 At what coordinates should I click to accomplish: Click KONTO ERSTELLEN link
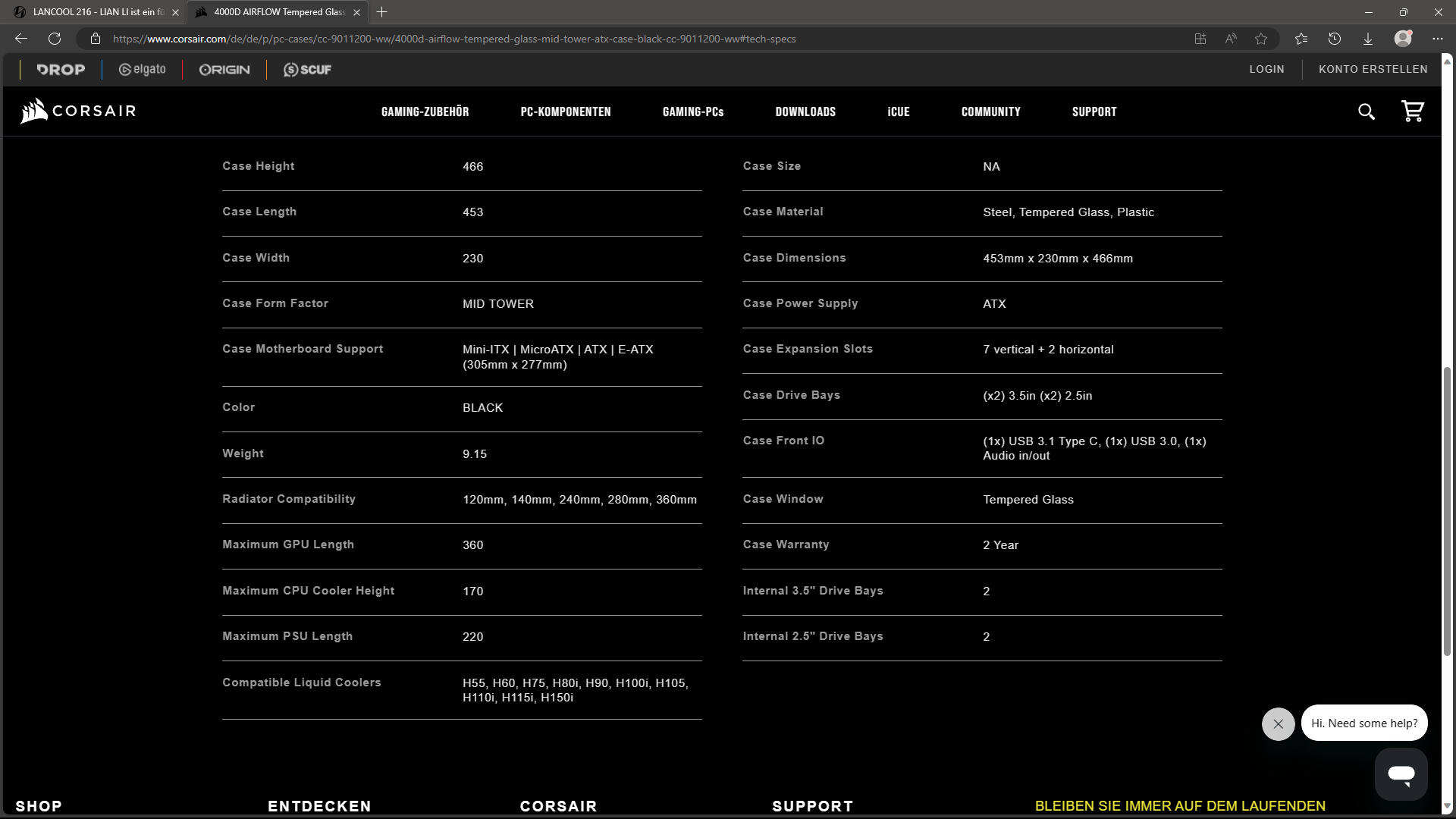(1373, 69)
